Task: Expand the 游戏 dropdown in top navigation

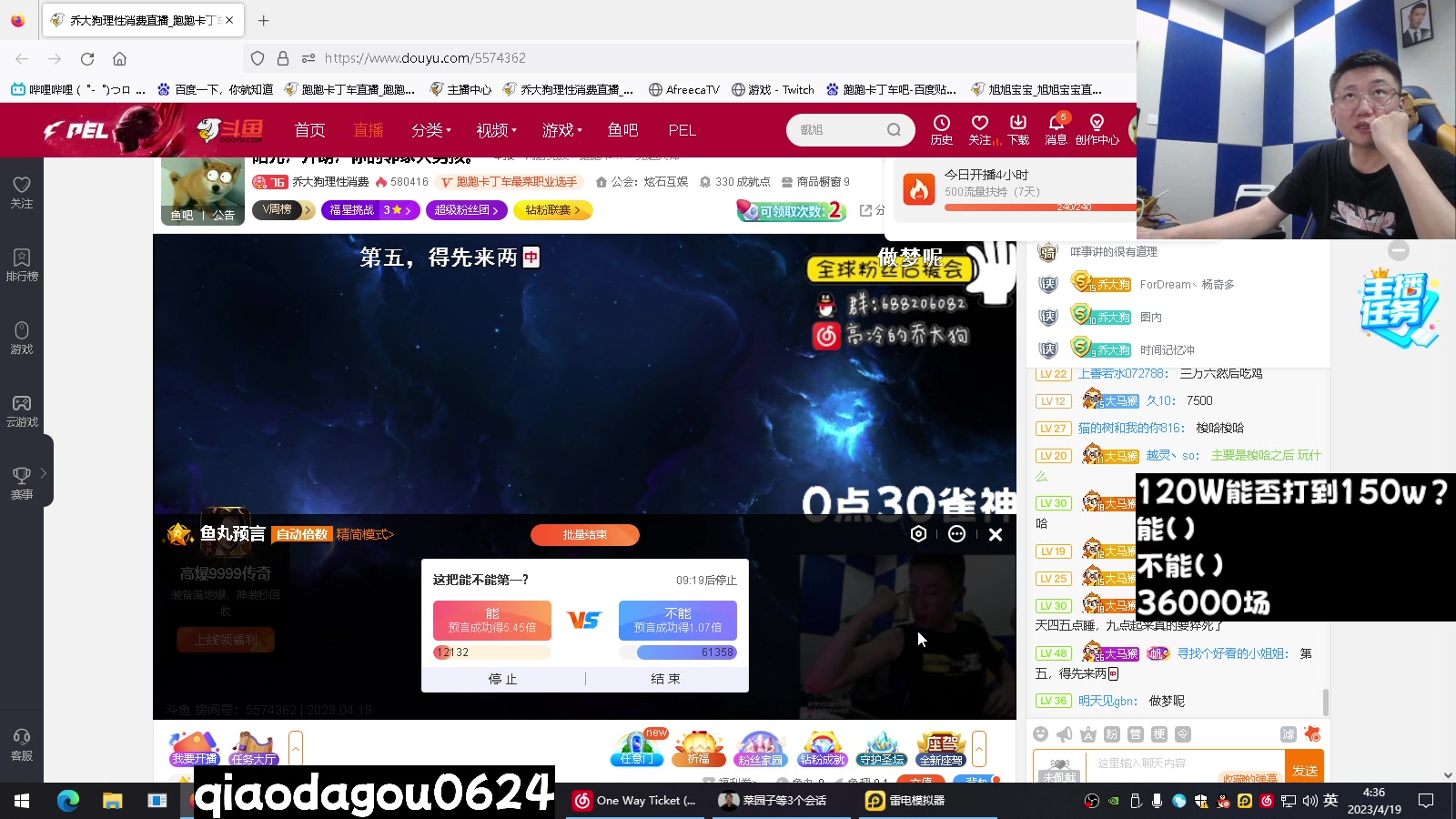Action: pyautogui.click(x=559, y=130)
